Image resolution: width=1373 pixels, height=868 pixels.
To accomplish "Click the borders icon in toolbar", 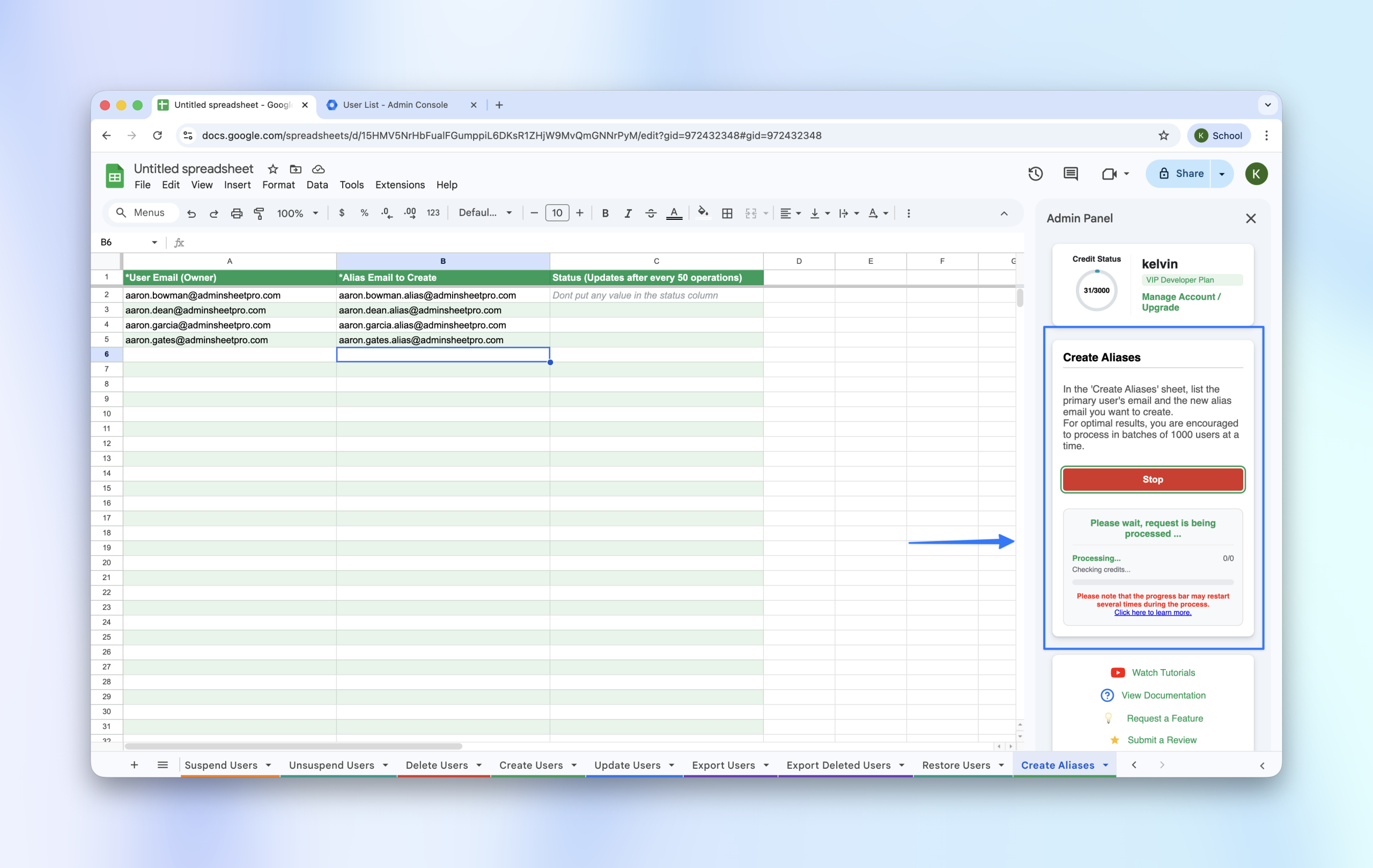I will (x=726, y=213).
